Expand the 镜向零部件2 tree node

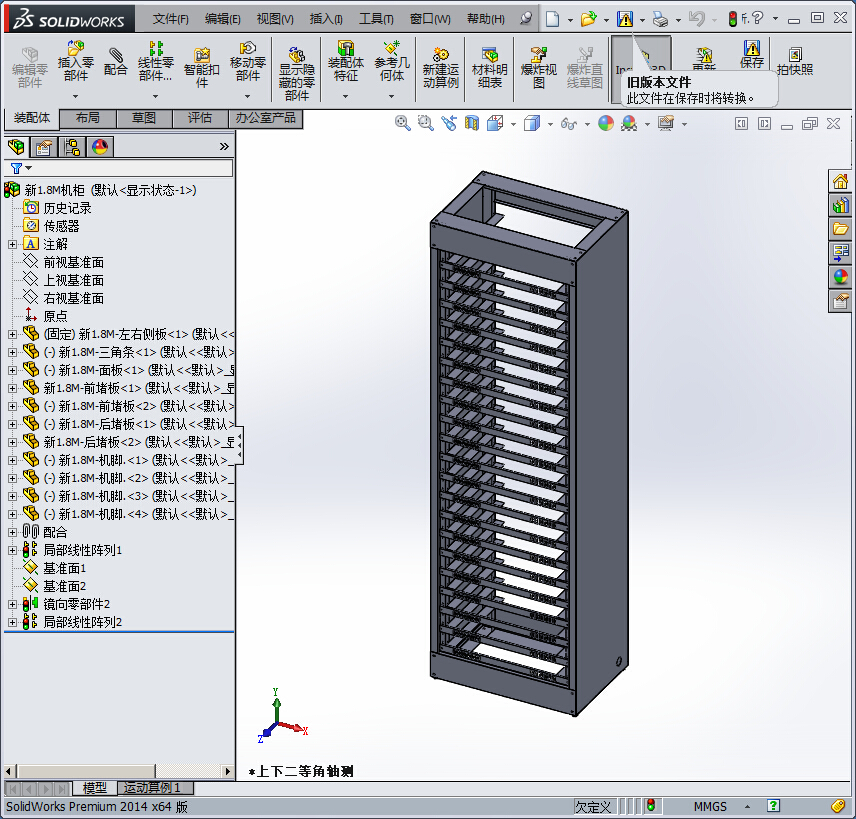pyautogui.click(x=13, y=604)
